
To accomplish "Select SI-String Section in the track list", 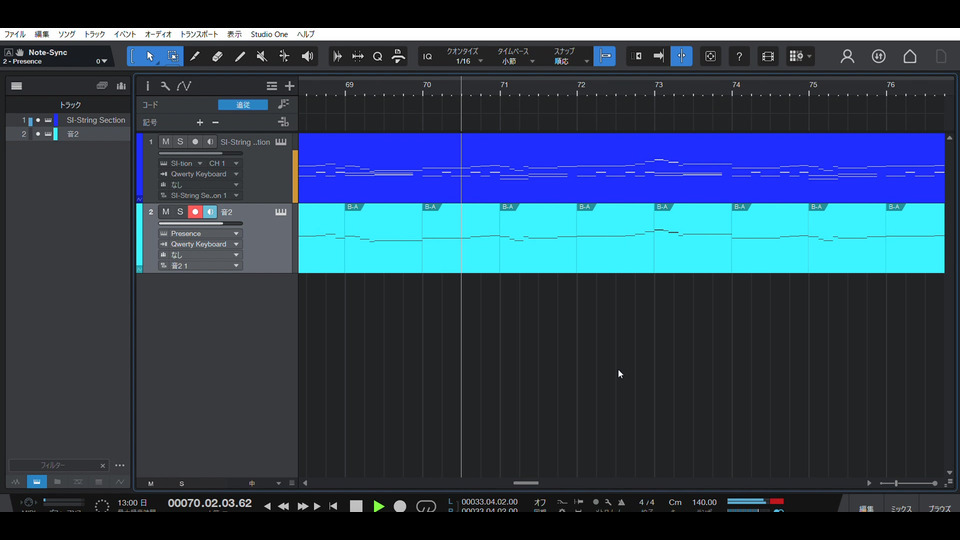I will coord(96,120).
